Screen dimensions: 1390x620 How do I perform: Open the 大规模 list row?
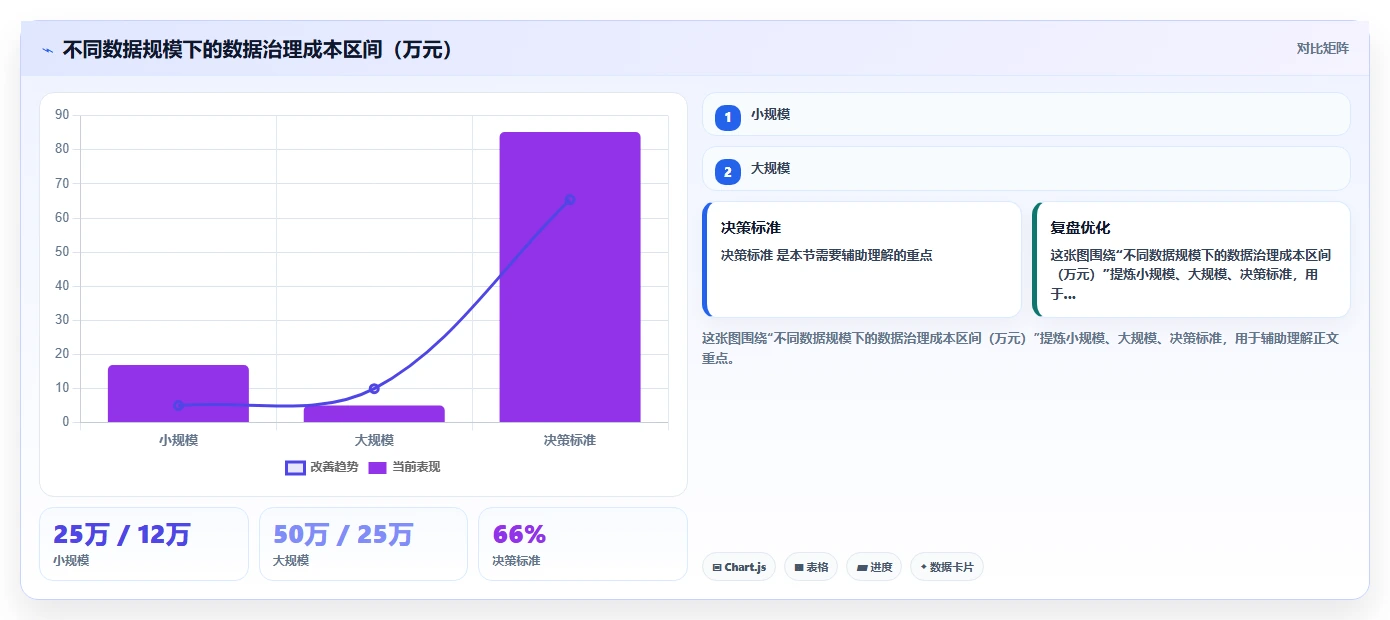click(x=1026, y=168)
